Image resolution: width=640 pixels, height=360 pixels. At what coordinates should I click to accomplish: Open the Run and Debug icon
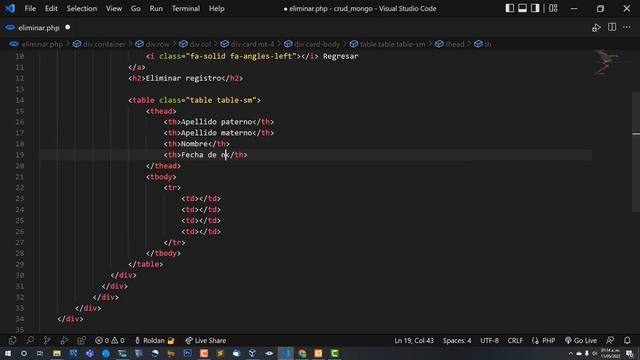pos(64,340)
